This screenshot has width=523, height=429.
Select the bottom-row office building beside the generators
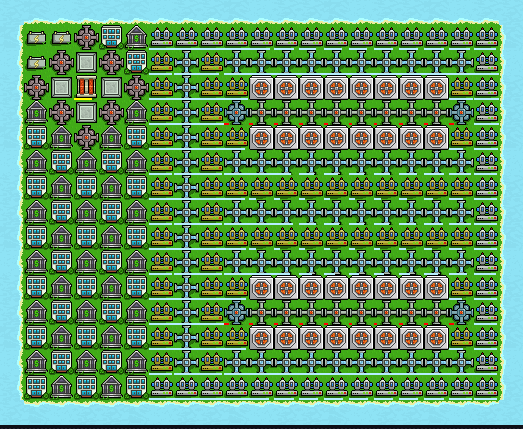[136, 387]
